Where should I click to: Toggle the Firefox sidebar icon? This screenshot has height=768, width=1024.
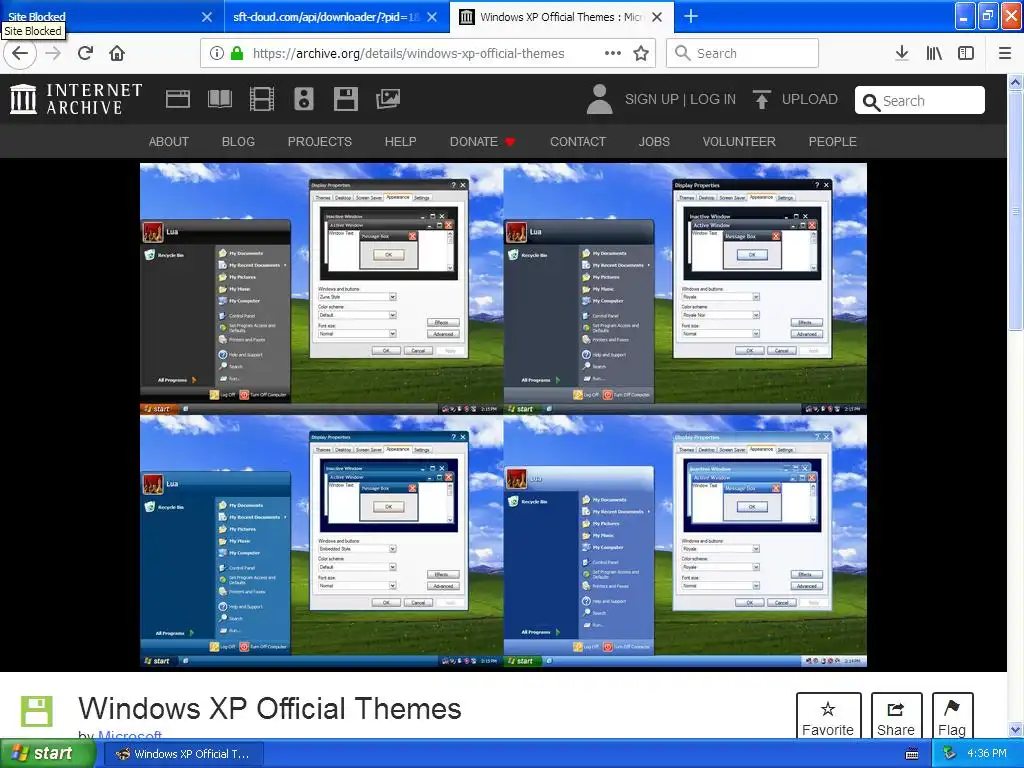click(966, 53)
